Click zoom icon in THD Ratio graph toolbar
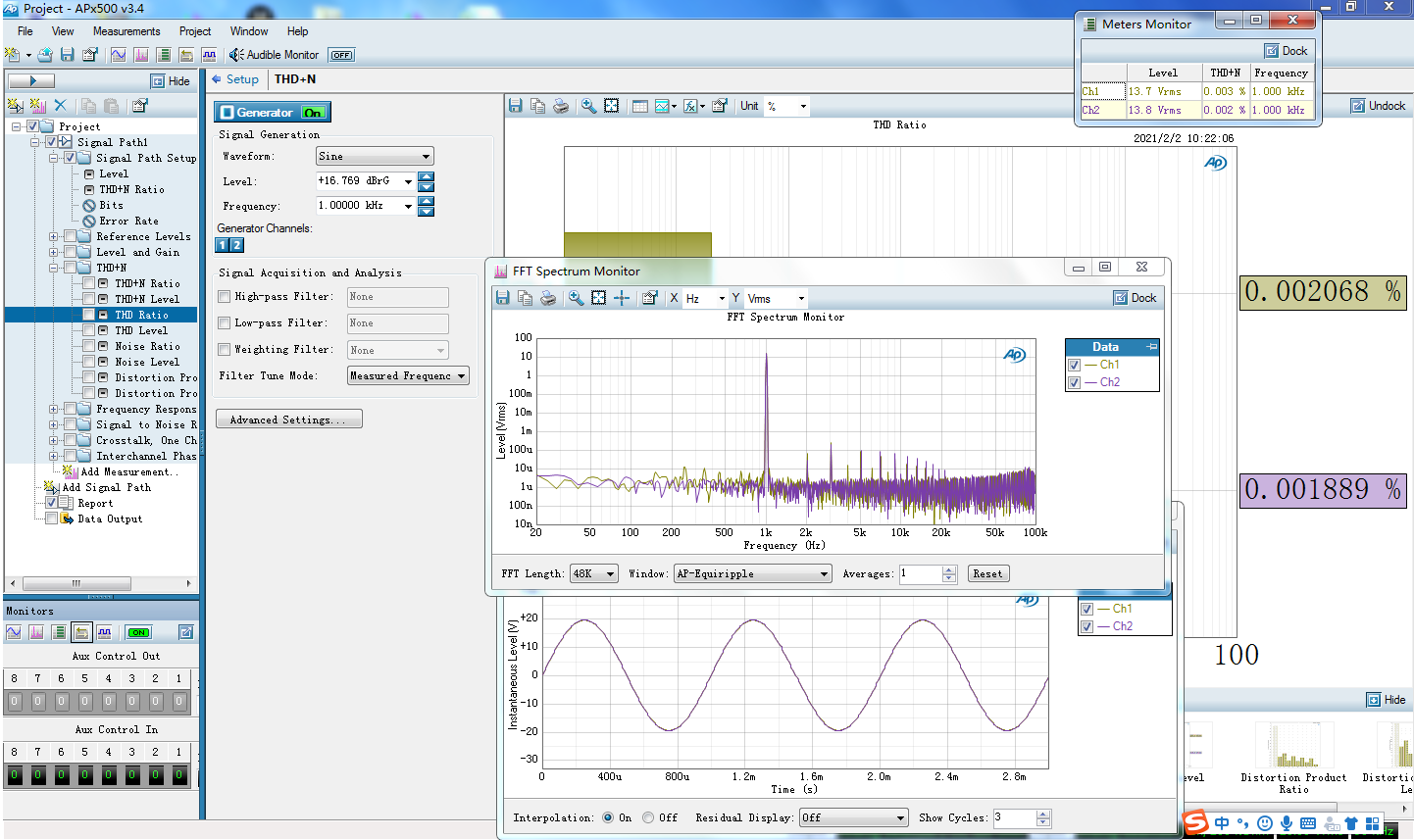Screen dimensions: 1414x840 pos(588,106)
